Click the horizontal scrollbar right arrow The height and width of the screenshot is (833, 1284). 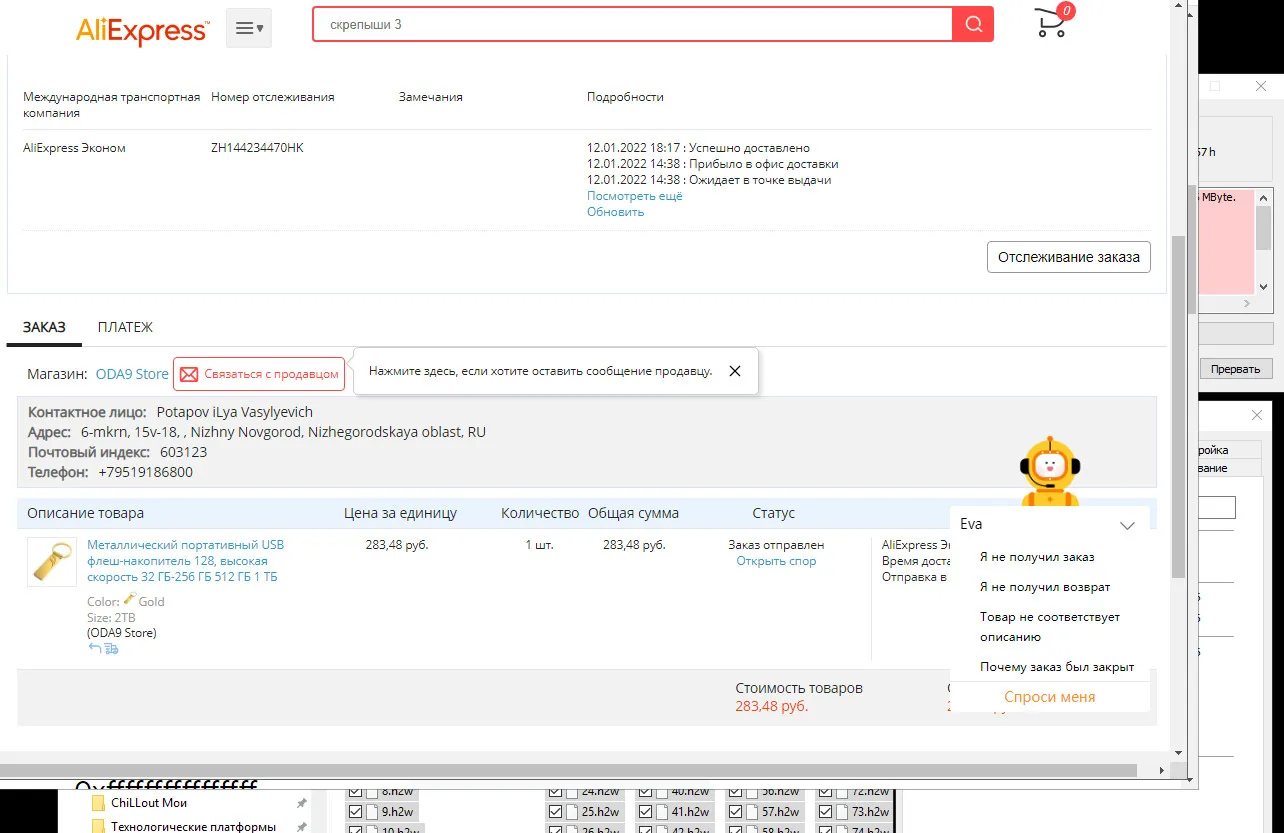(x=1161, y=771)
